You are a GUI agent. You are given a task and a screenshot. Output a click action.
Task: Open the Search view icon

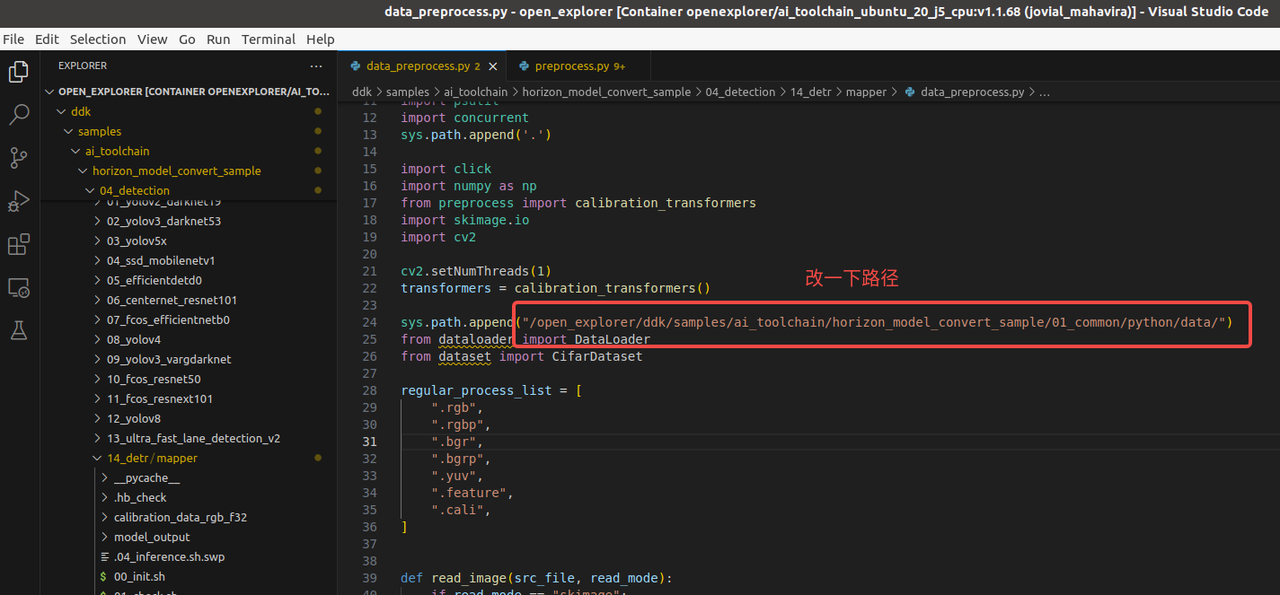pyautogui.click(x=18, y=115)
